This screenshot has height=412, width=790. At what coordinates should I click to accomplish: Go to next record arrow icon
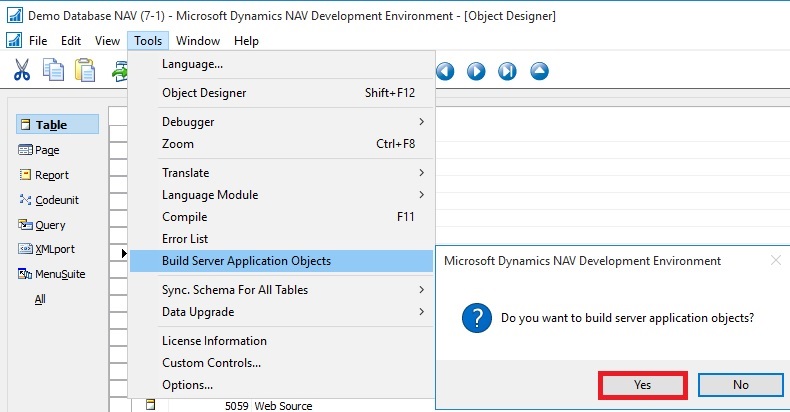[476, 71]
